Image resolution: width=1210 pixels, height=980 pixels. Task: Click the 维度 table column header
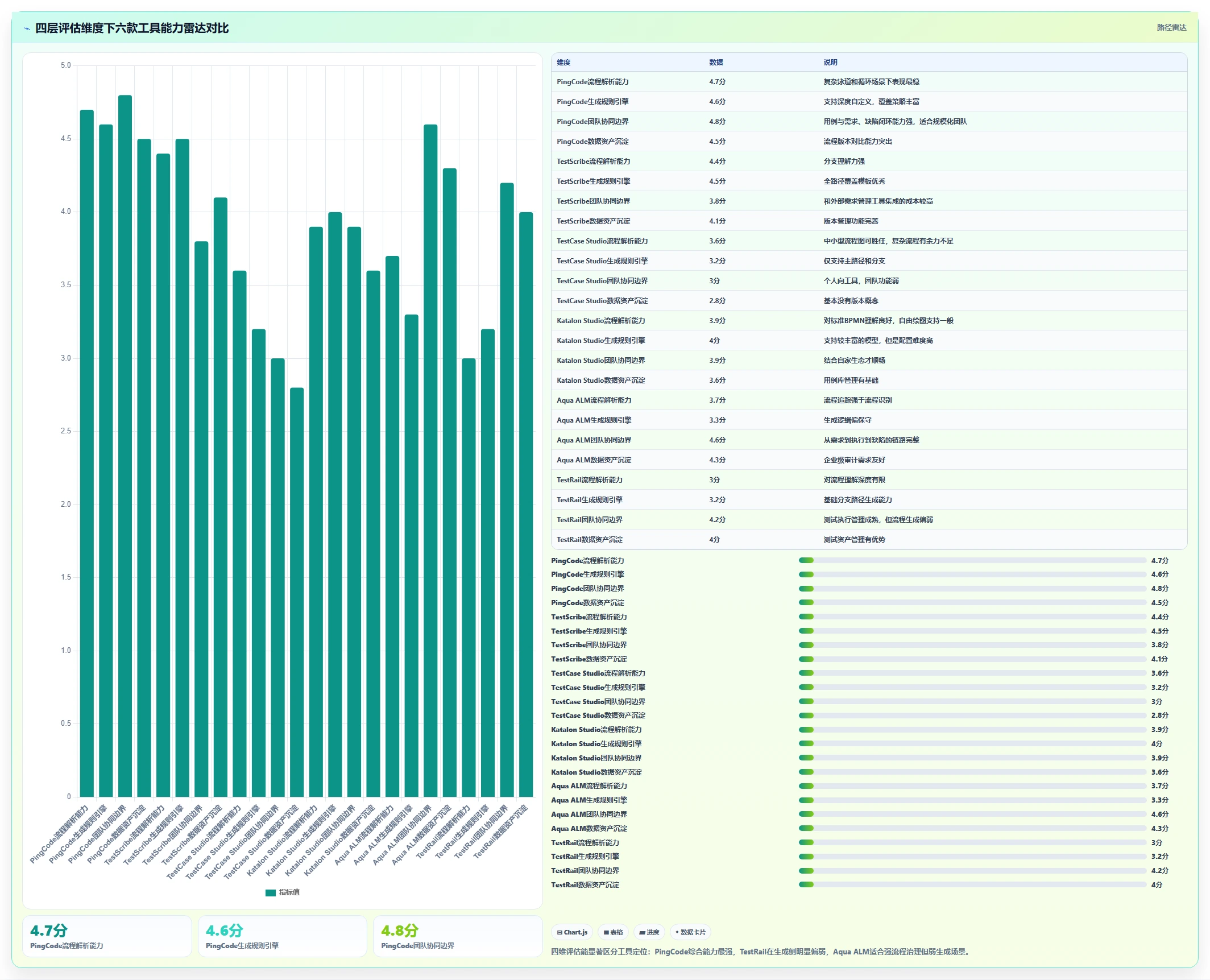click(563, 63)
